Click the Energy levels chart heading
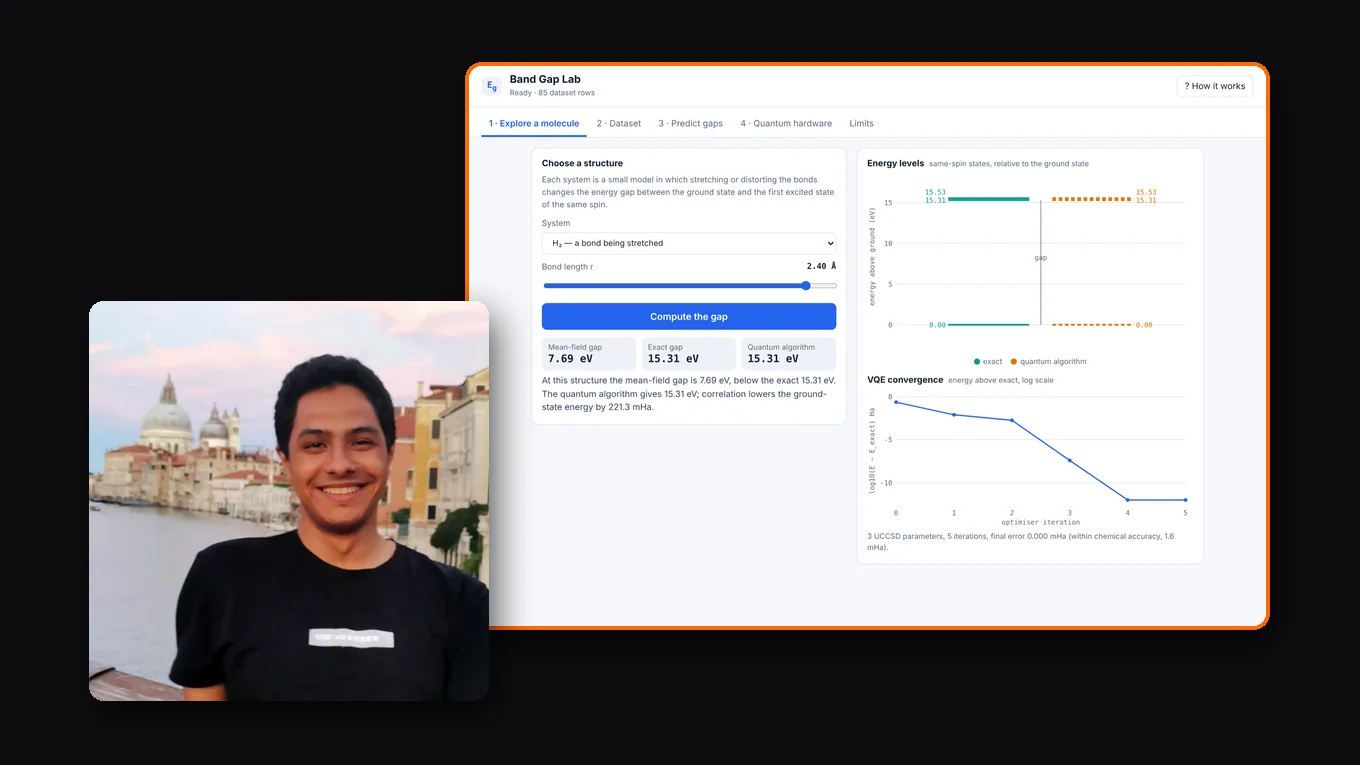This screenshot has height=765, width=1360. [x=895, y=163]
